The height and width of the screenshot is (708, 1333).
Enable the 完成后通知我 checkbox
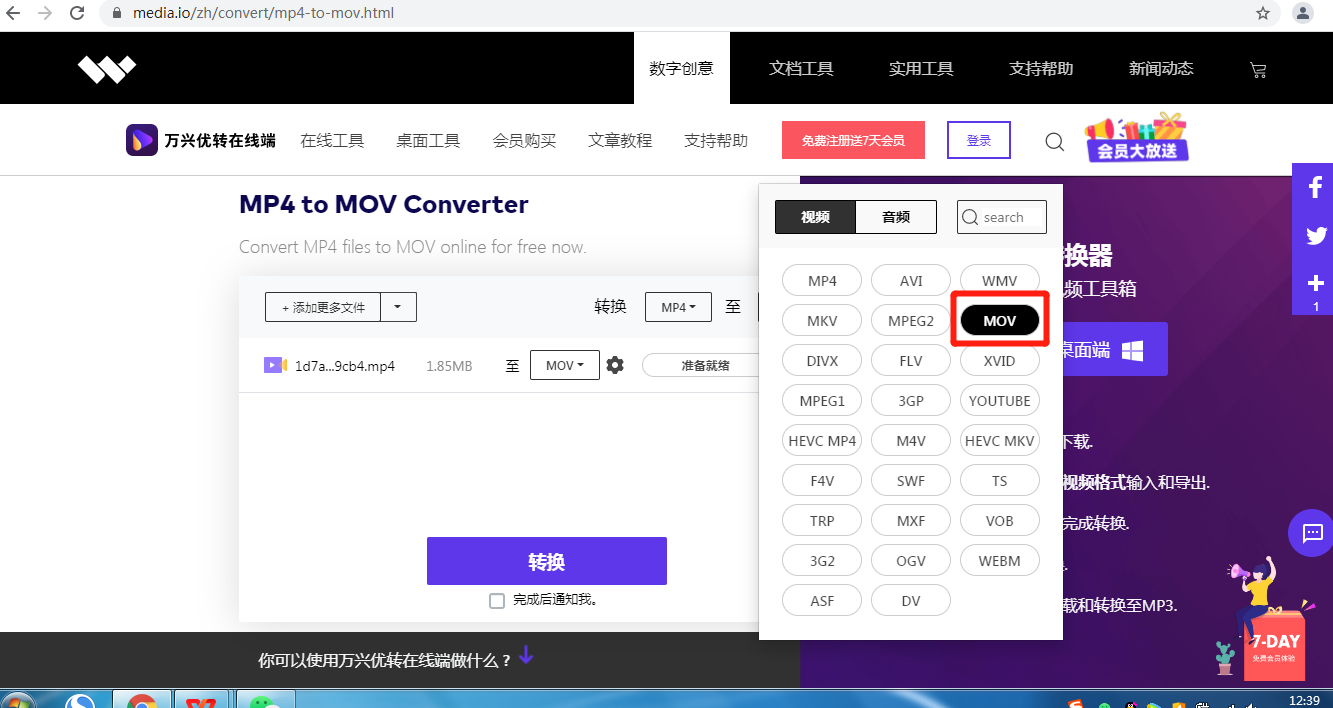[x=497, y=600]
